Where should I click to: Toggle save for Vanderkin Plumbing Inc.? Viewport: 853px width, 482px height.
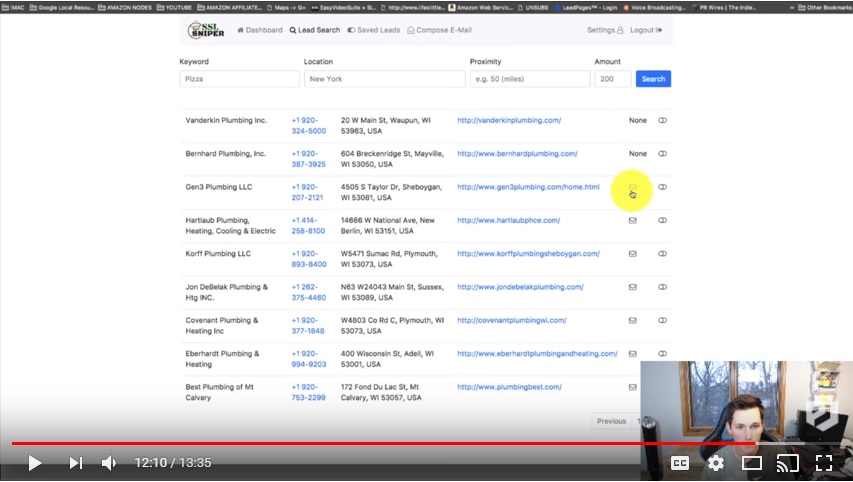click(662, 120)
